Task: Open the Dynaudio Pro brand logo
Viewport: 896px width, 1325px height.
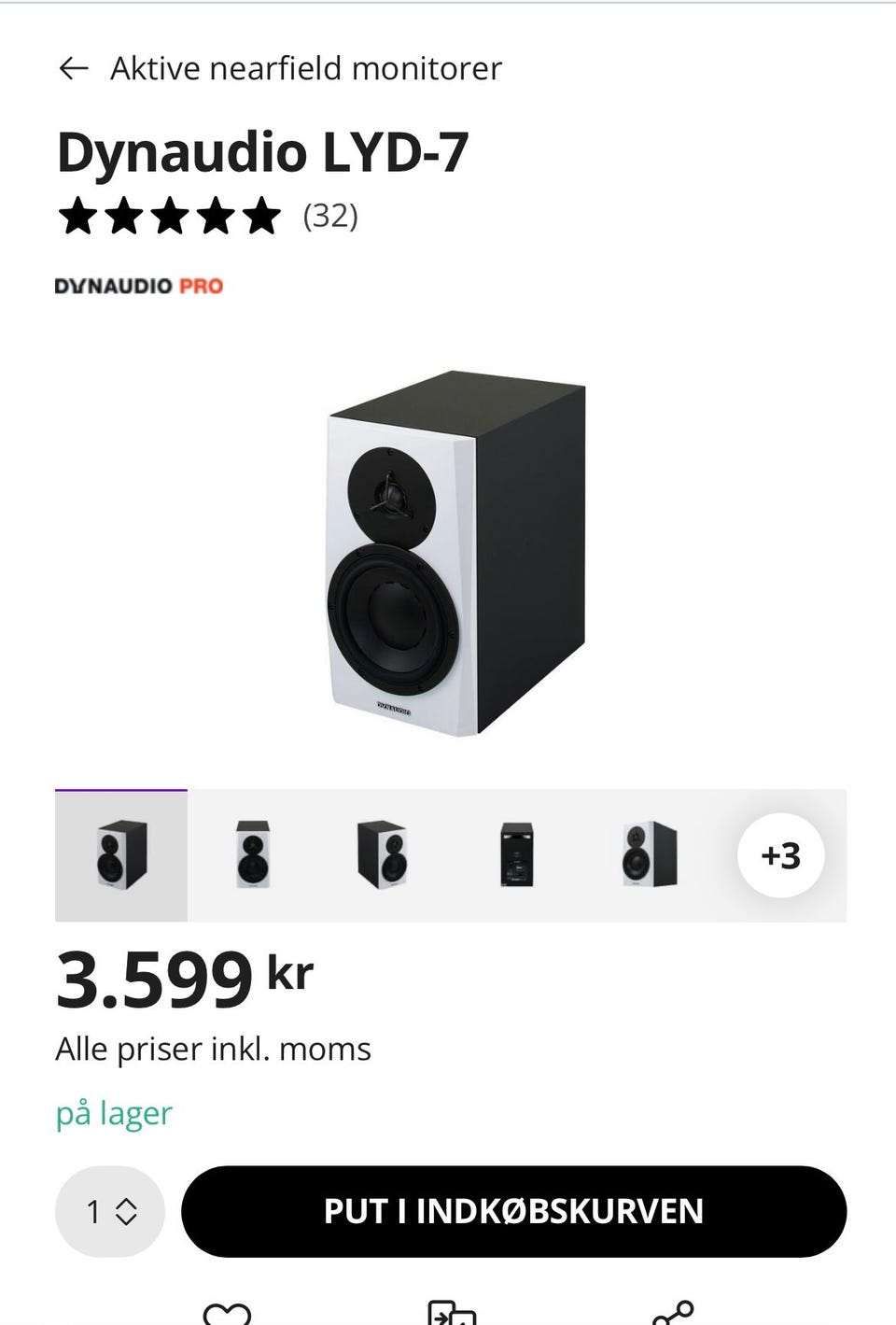Action: point(139,286)
